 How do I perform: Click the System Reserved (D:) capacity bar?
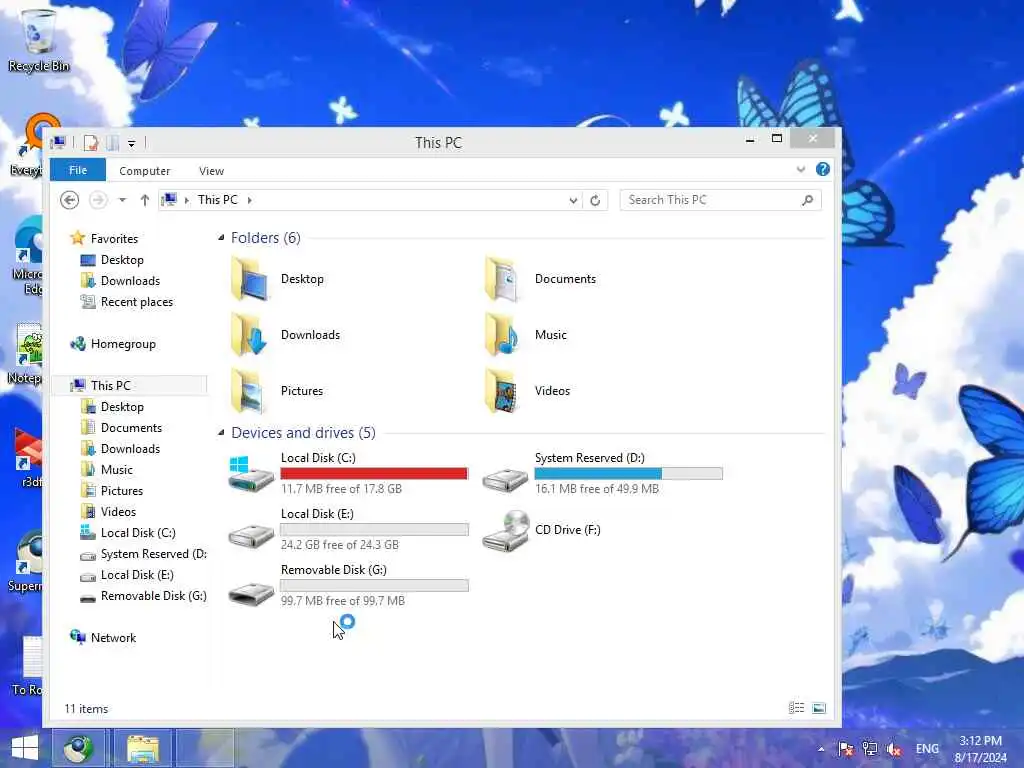[628, 473]
